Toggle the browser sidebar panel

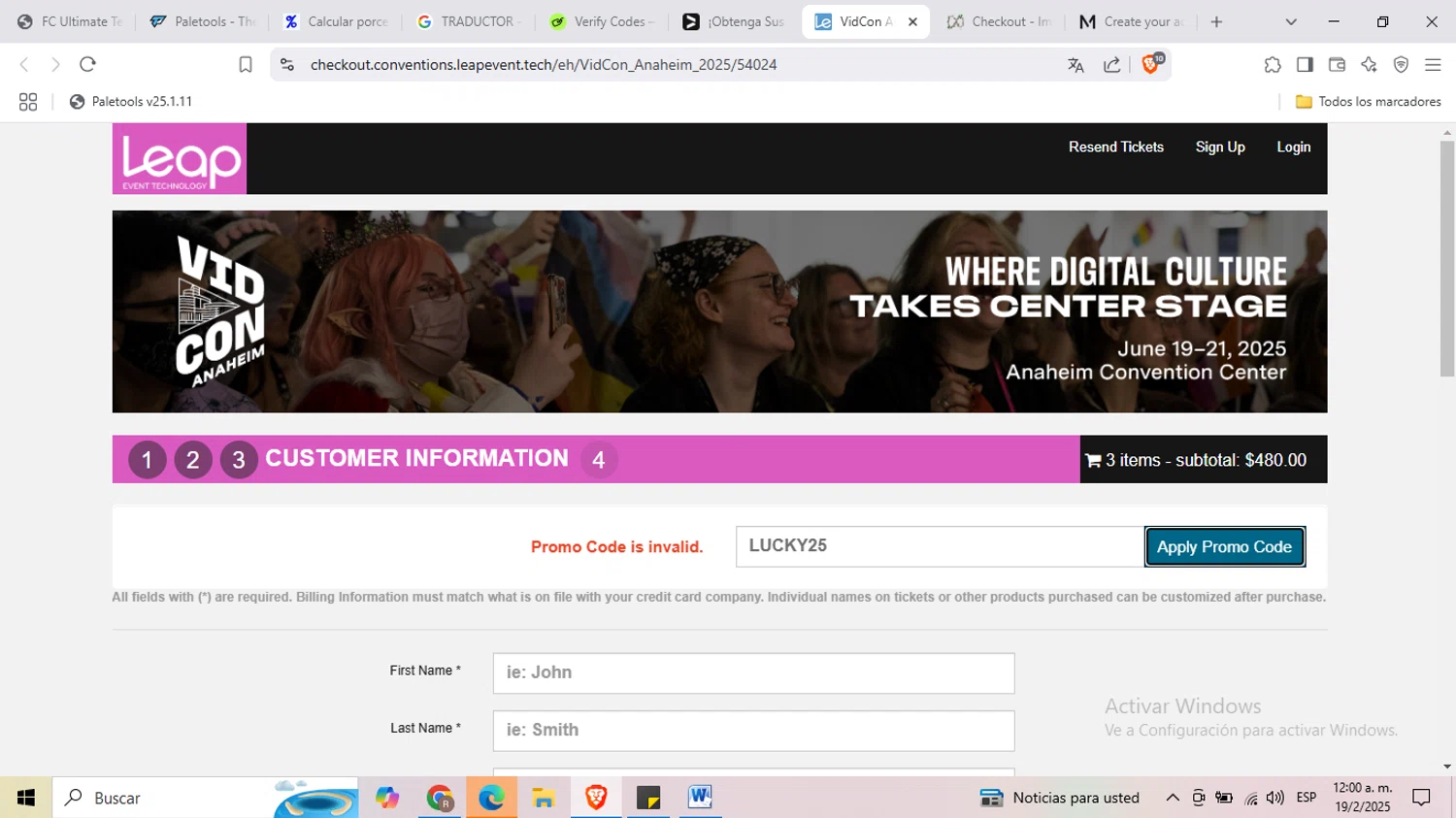(1305, 65)
